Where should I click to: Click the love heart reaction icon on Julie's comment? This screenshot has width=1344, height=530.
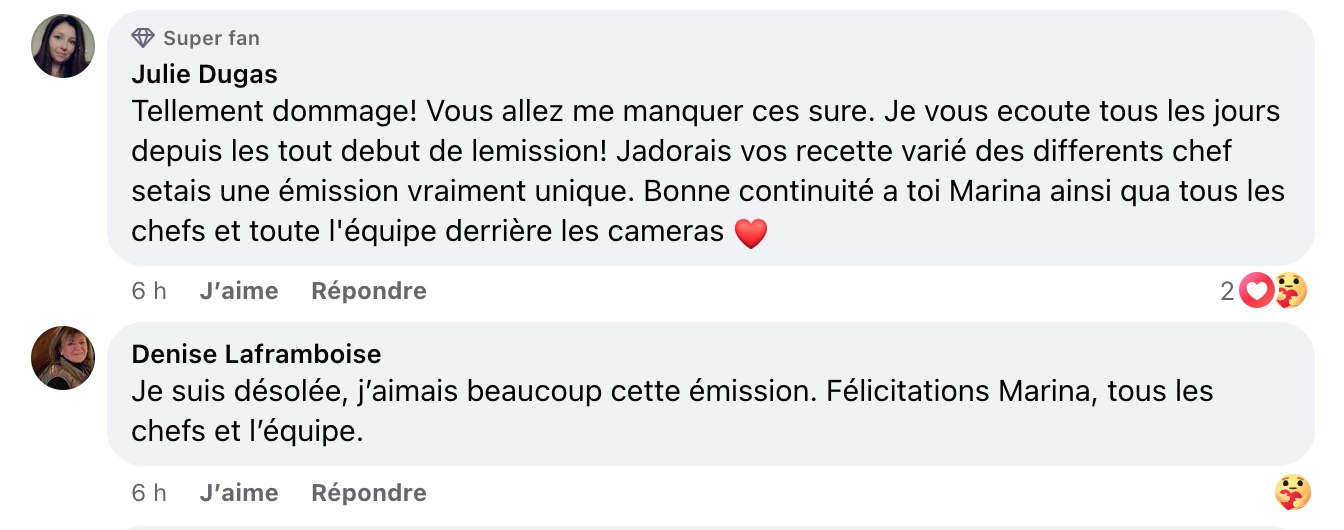click(1256, 291)
